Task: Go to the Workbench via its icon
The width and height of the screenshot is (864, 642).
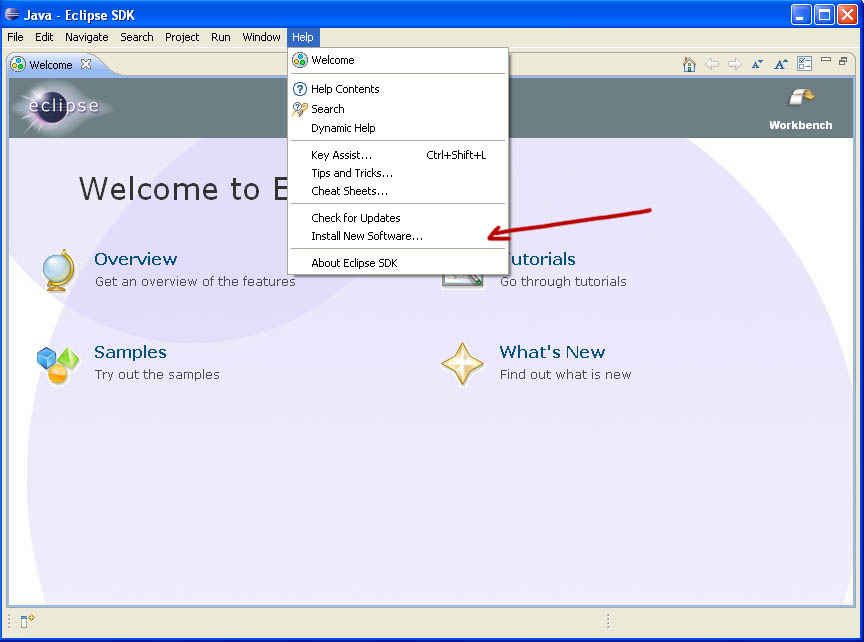Action: (x=800, y=98)
